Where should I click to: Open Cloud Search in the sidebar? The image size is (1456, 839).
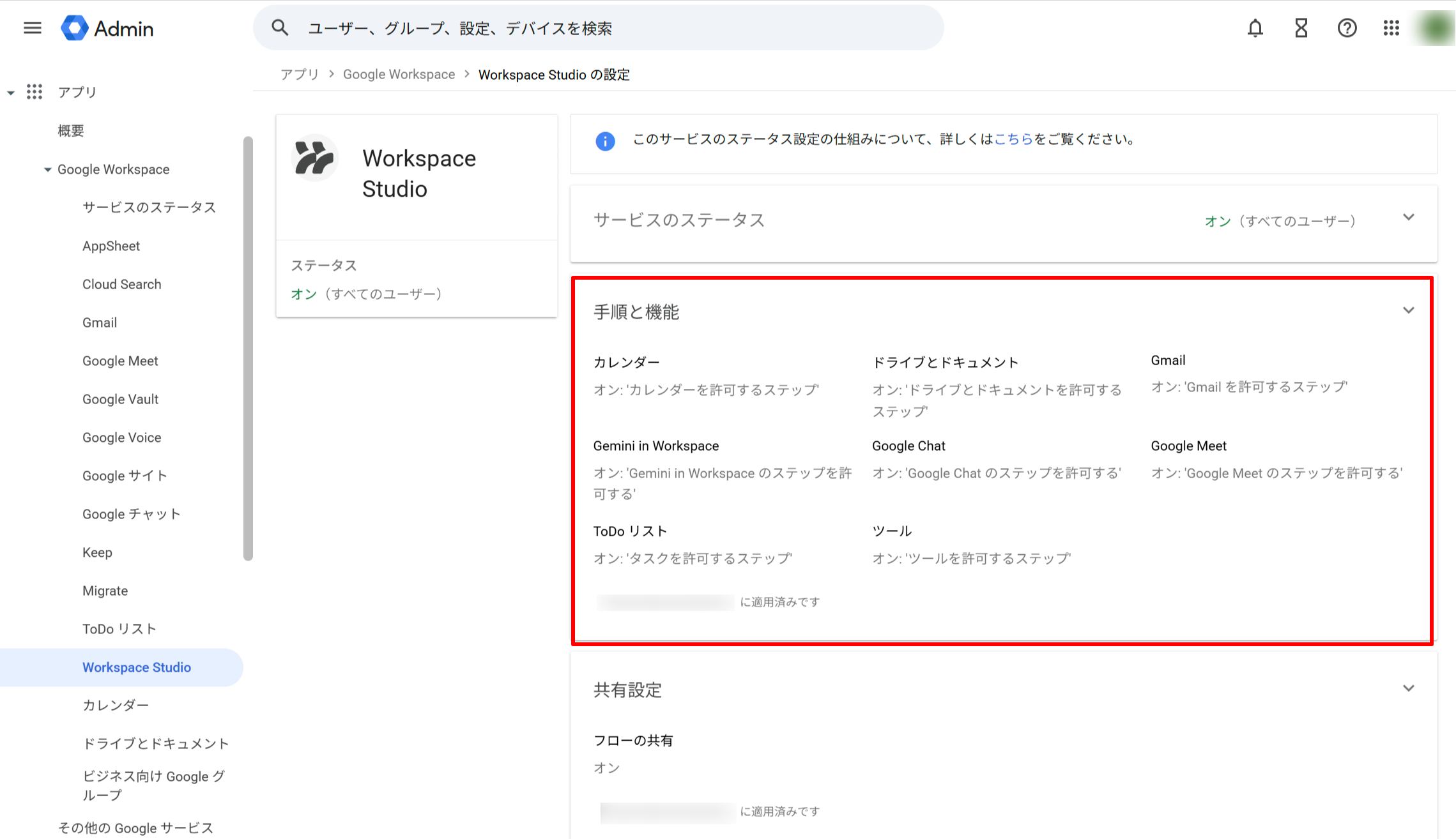121,284
